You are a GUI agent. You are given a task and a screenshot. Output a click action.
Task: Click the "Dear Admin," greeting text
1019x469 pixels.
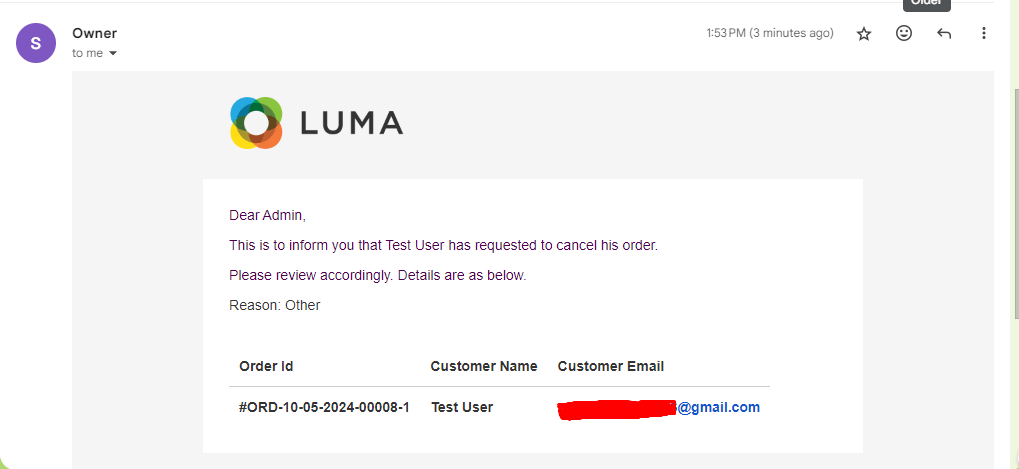point(267,215)
